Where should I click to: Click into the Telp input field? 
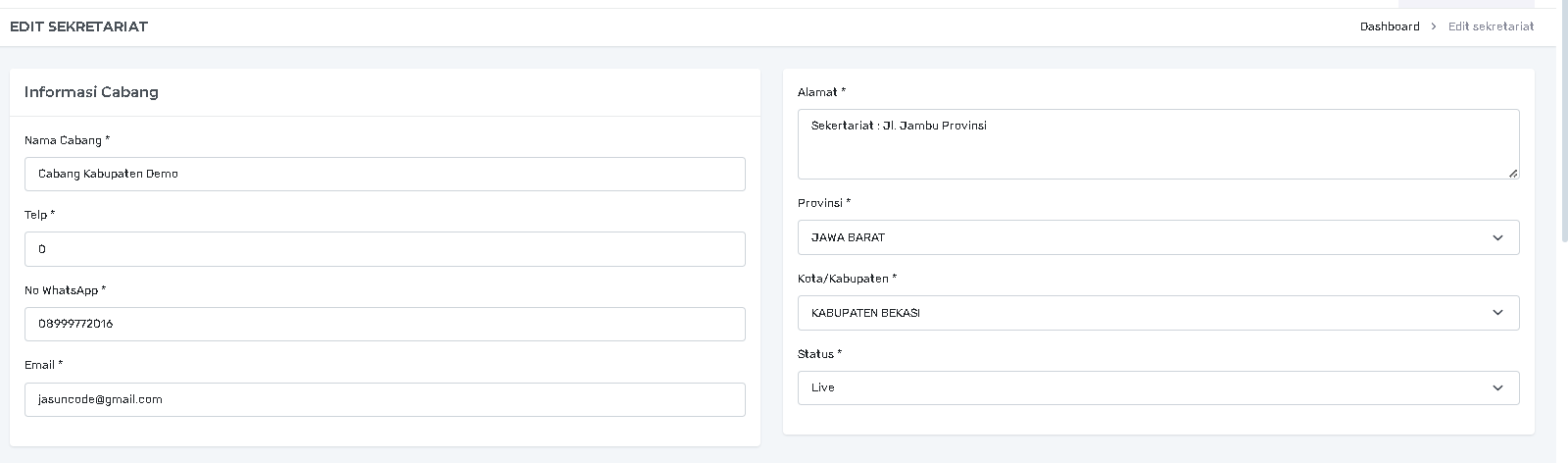tap(384, 249)
